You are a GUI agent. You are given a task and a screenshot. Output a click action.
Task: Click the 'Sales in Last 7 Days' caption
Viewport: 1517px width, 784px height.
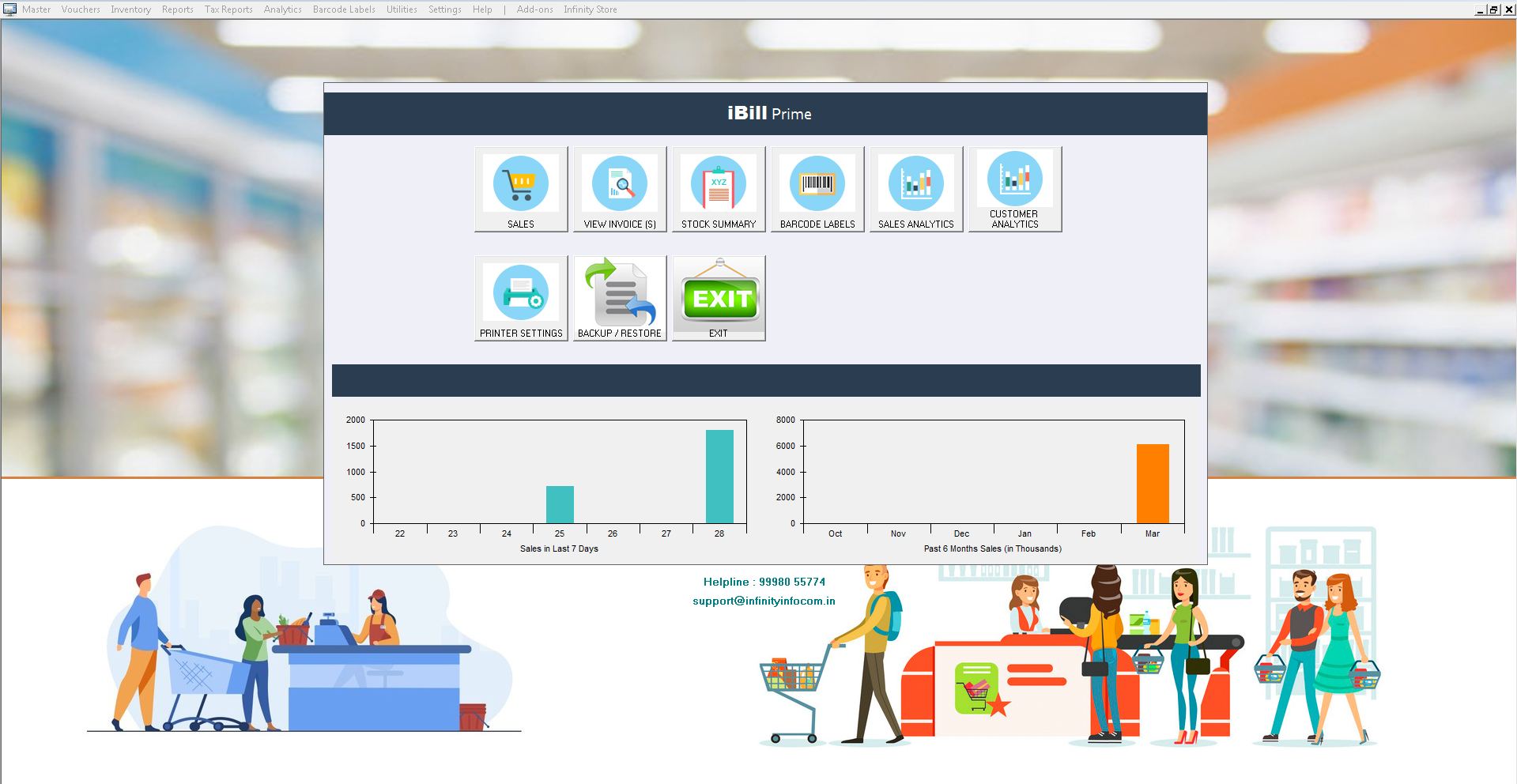(x=559, y=548)
